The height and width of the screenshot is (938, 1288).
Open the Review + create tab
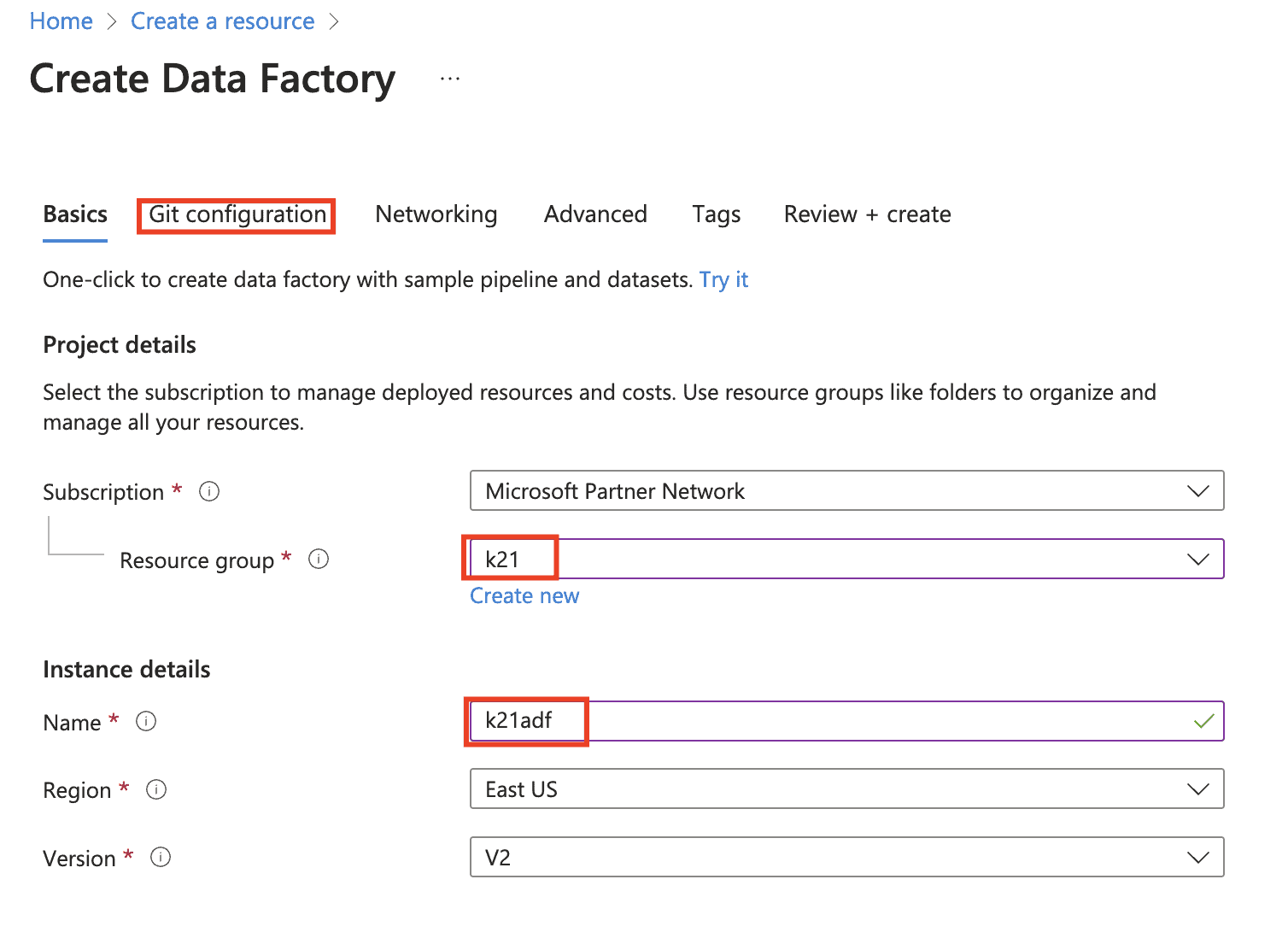(867, 214)
